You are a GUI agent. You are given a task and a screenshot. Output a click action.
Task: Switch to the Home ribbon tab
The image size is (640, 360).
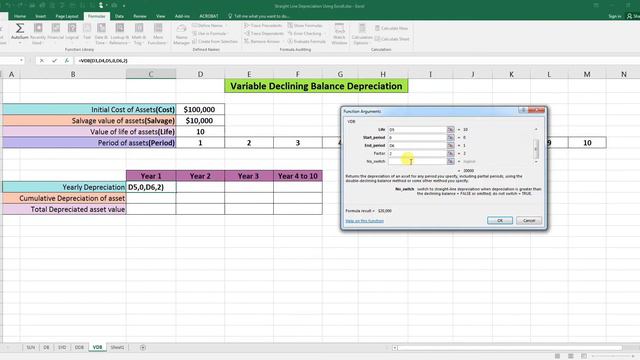20,16
